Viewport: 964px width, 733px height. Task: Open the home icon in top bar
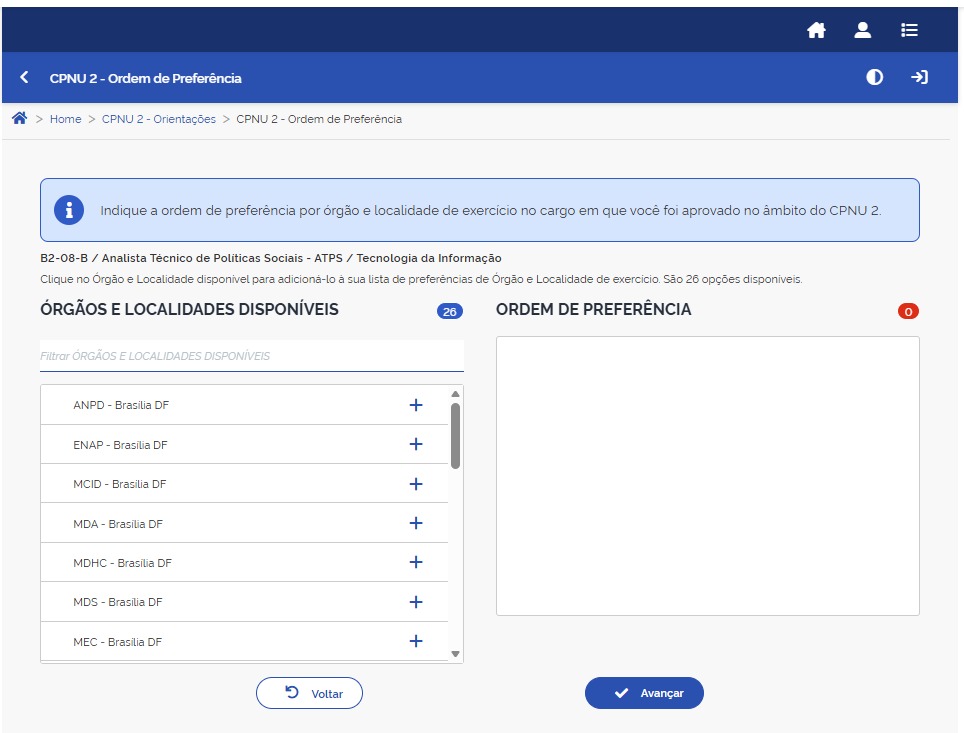pos(816,30)
